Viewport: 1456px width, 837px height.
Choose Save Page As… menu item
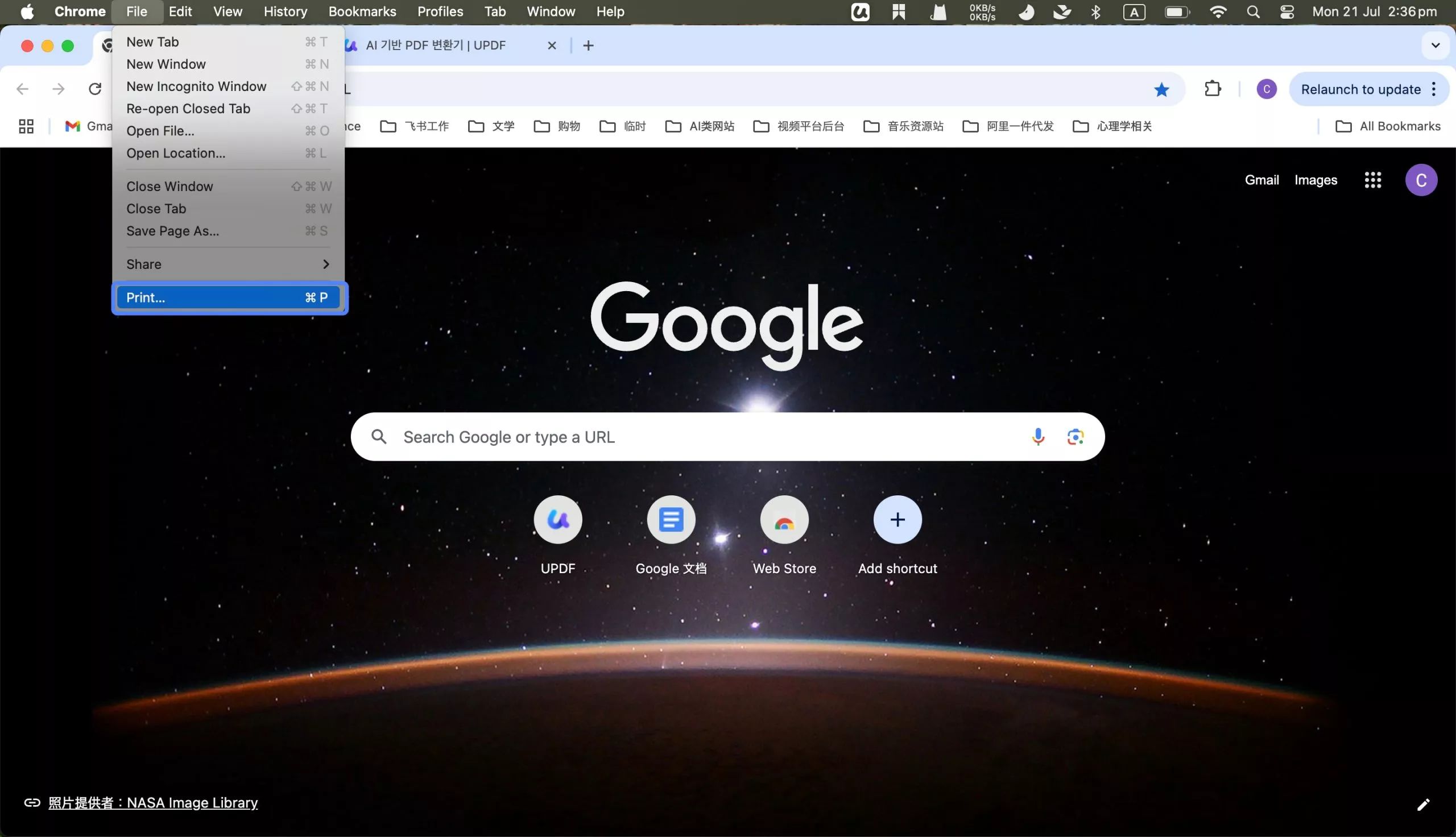[x=228, y=231]
